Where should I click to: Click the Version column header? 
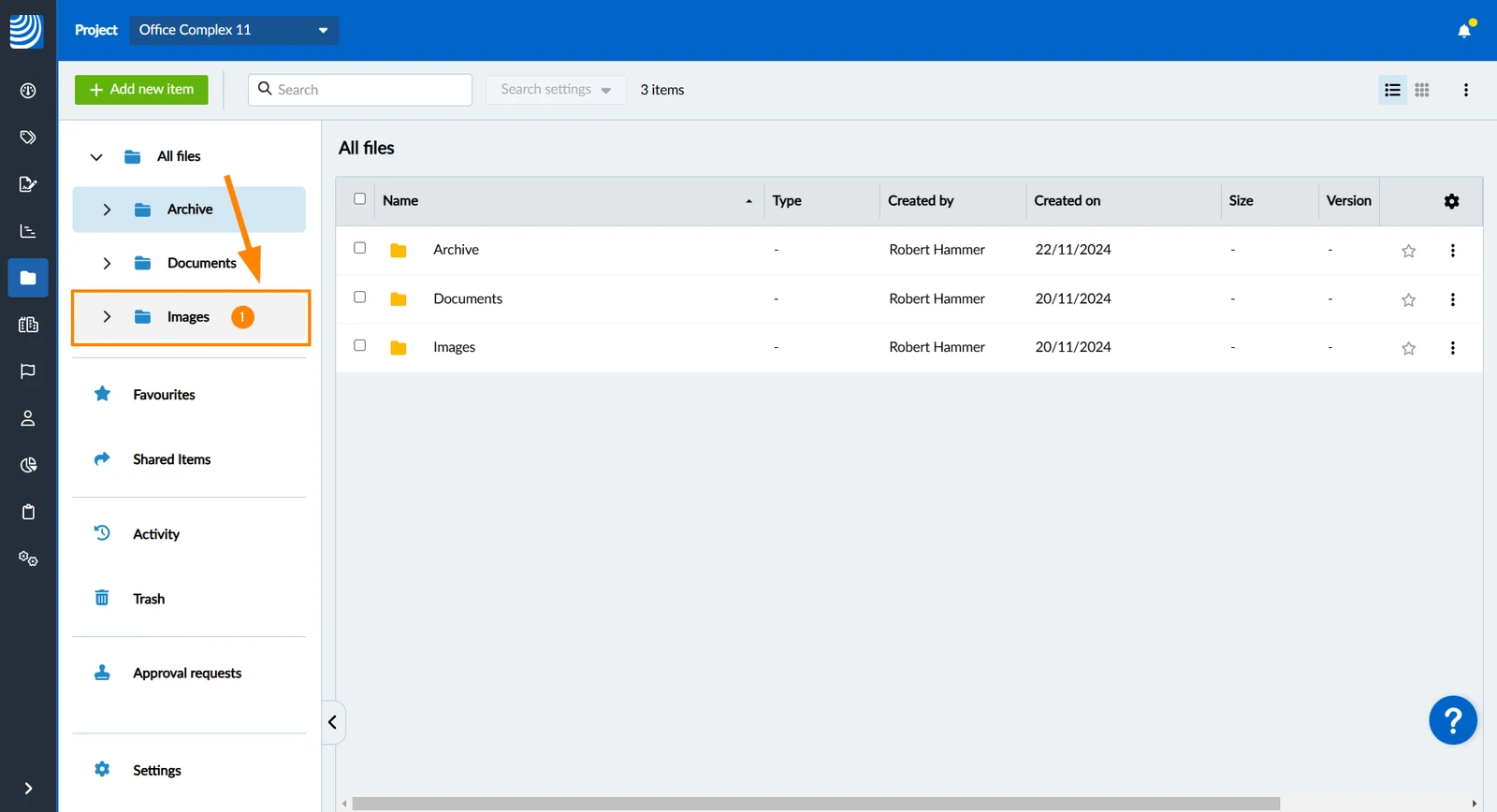[1348, 201]
